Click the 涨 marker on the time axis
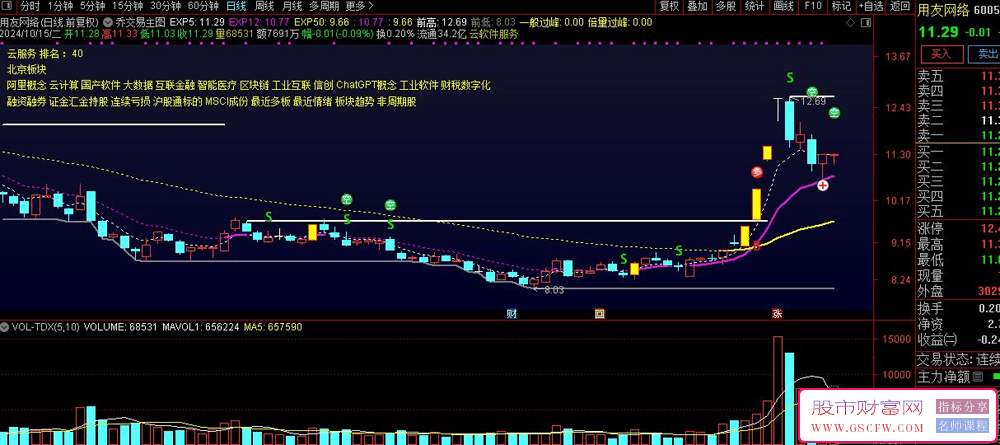Image resolution: width=1000 pixels, height=445 pixels. coord(777,314)
